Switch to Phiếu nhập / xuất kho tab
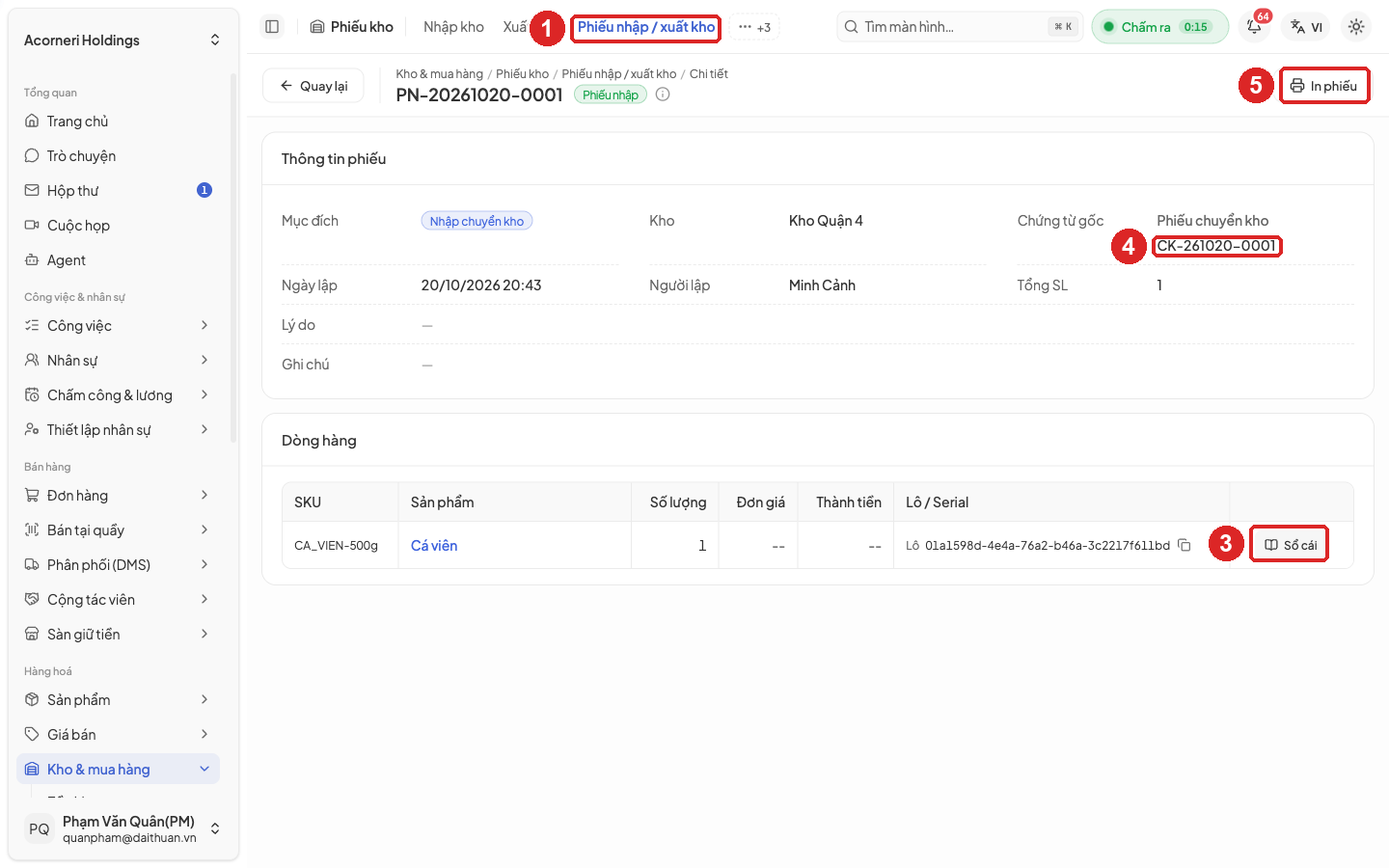Viewport: 1389px width, 868px height. pos(646,27)
